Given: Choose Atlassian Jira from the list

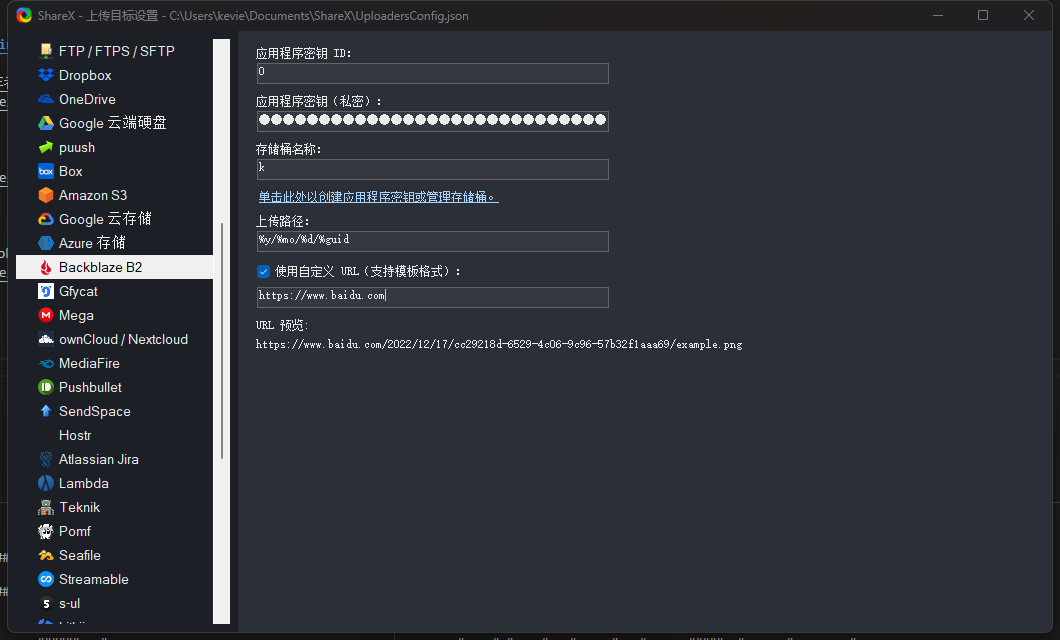Looking at the screenshot, I should (x=98, y=459).
